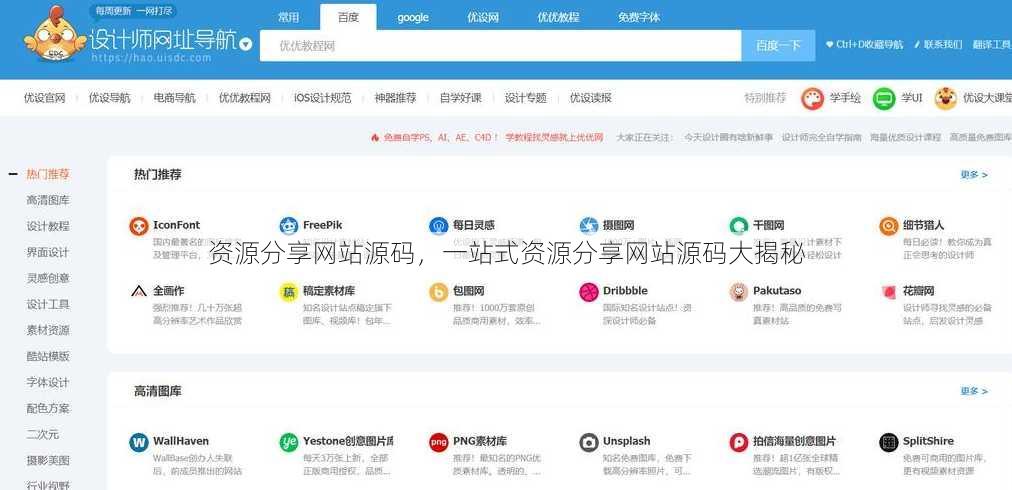Click the 学手绘 palette icon
This screenshot has height=490, width=1012.
pyautogui.click(x=813, y=99)
